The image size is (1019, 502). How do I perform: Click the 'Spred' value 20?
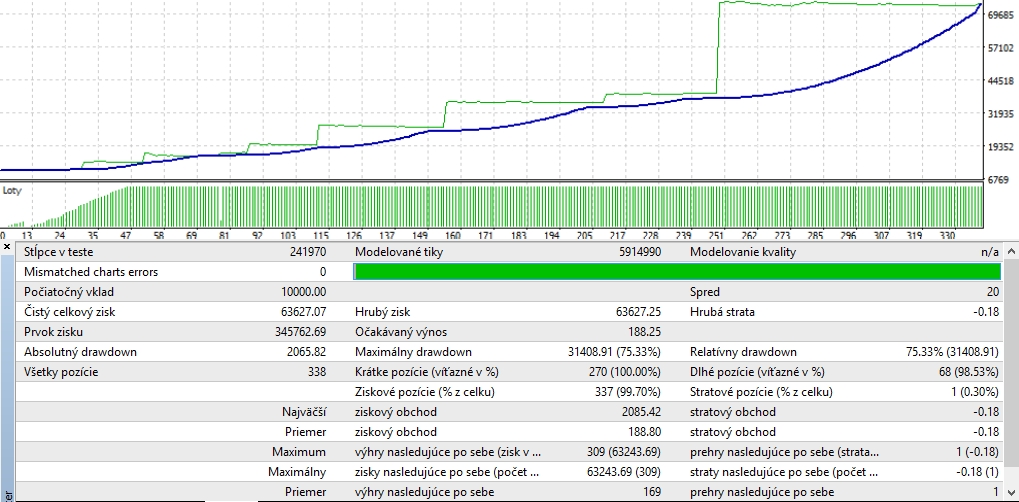pos(992,292)
